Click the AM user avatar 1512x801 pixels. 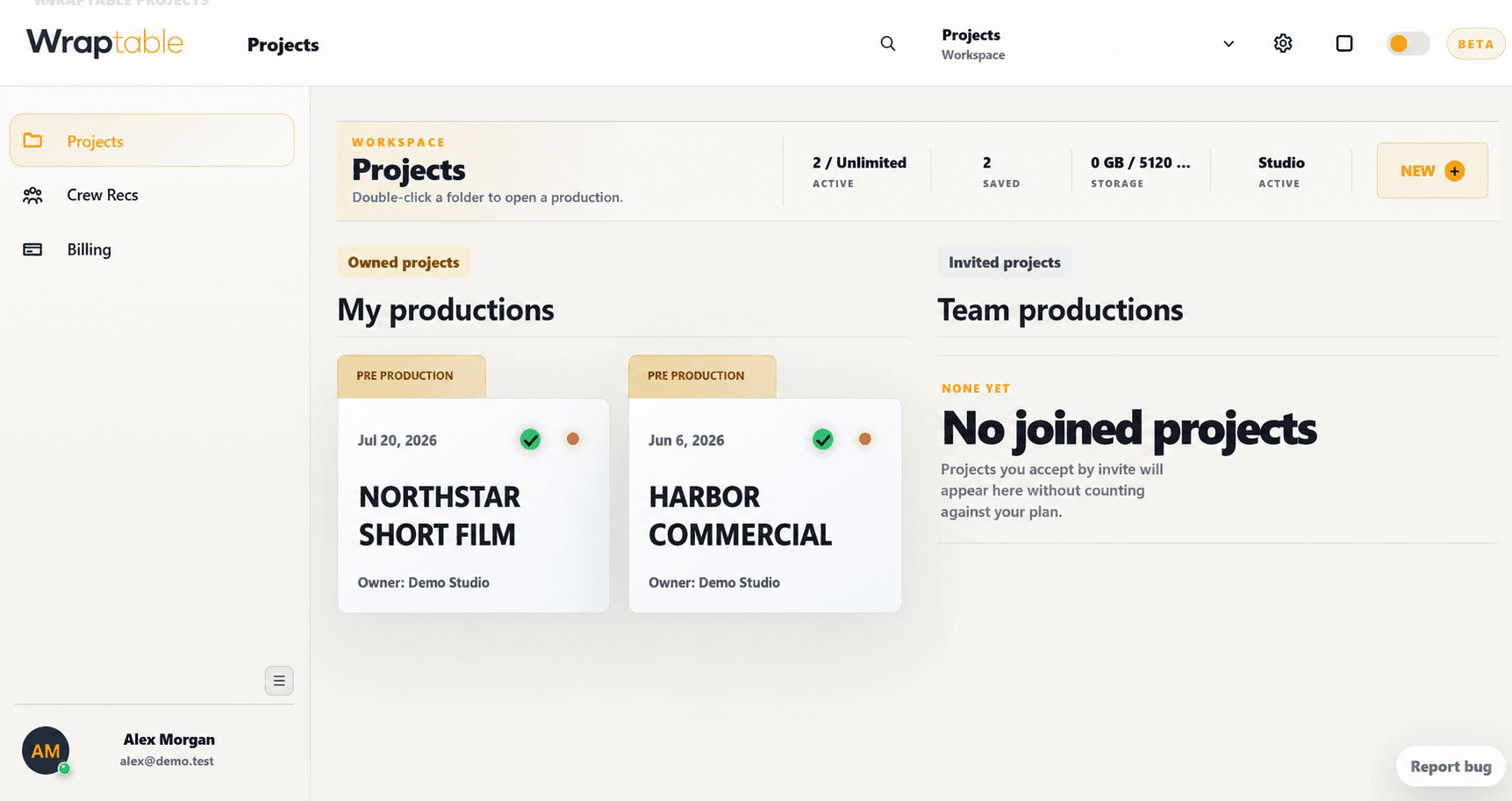[46, 751]
